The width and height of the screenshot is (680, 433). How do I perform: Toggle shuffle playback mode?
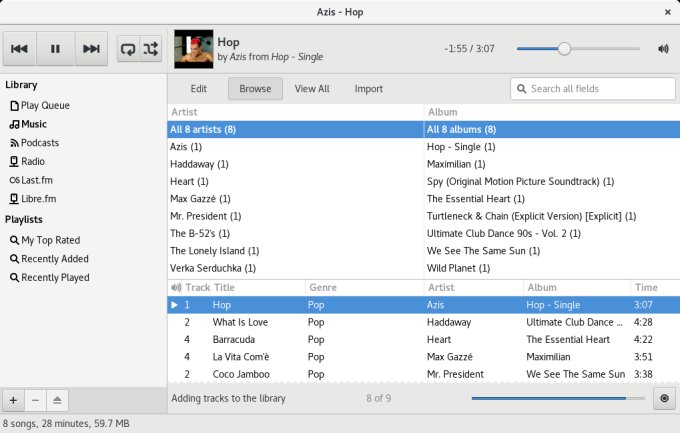(151, 48)
